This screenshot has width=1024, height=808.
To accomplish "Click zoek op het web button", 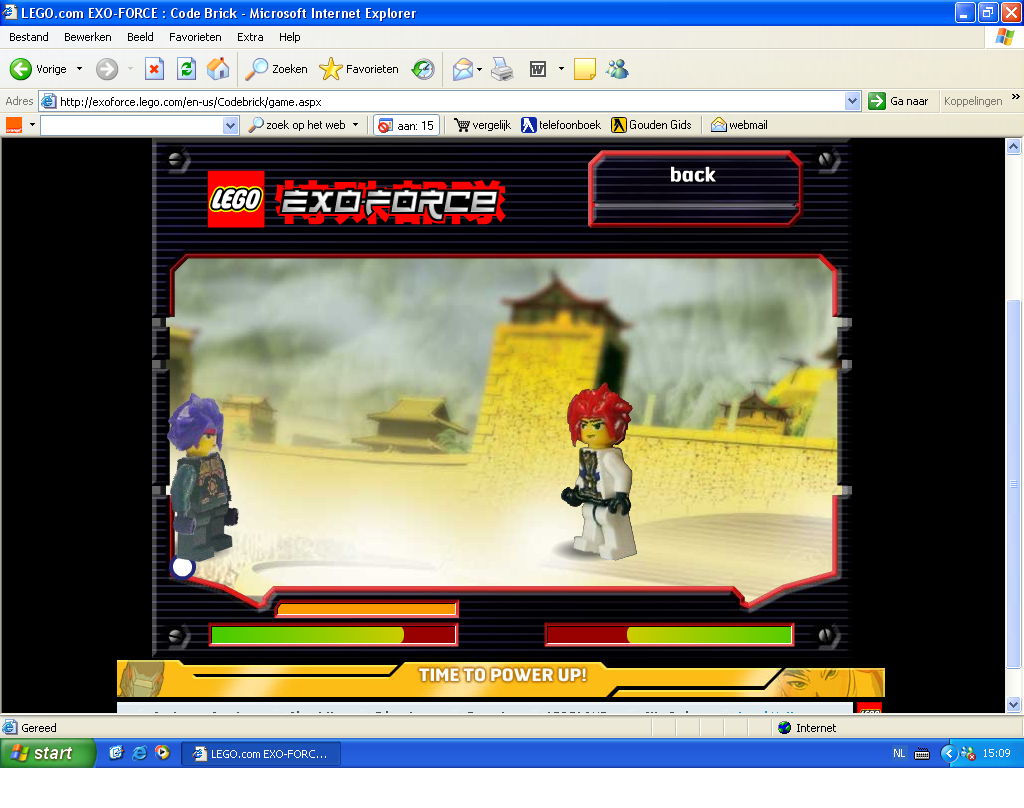I will [298, 125].
